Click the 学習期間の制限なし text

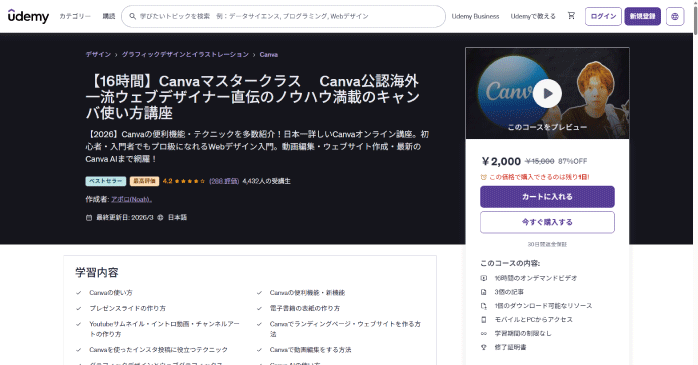[523, 333]
